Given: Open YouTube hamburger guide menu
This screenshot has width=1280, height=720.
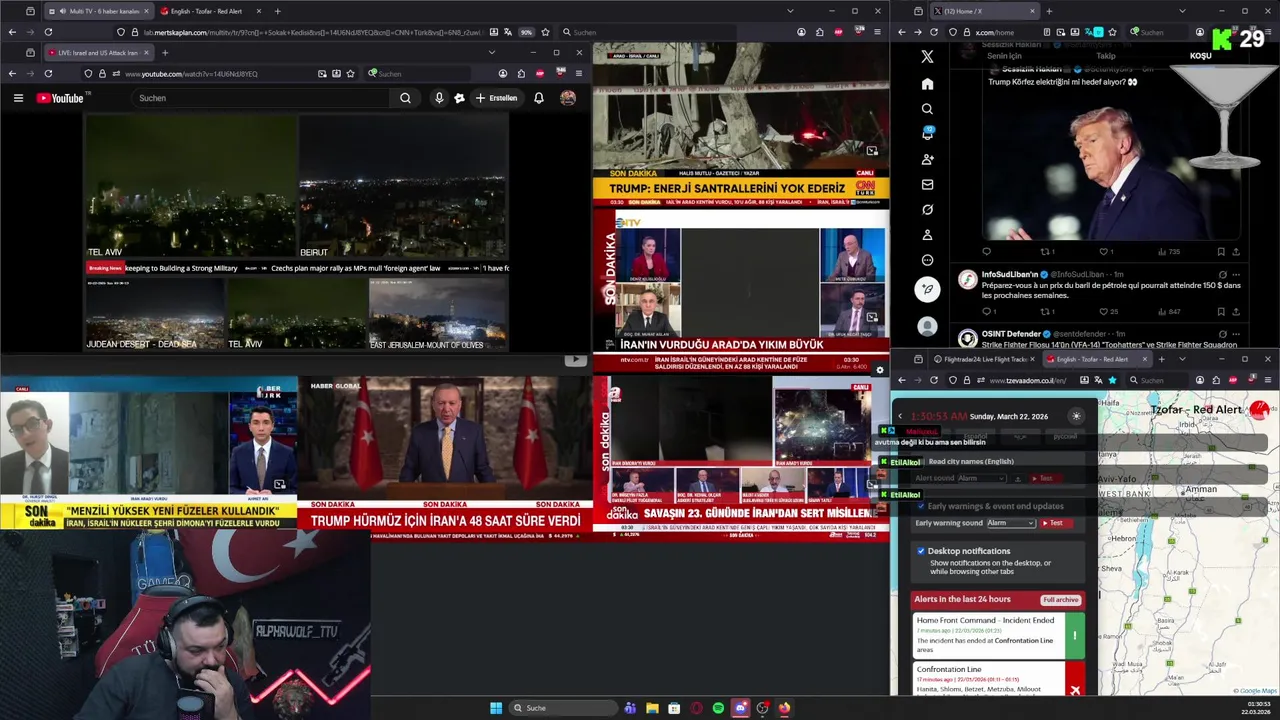Looking at the screenshot, I should click(18, 98).
